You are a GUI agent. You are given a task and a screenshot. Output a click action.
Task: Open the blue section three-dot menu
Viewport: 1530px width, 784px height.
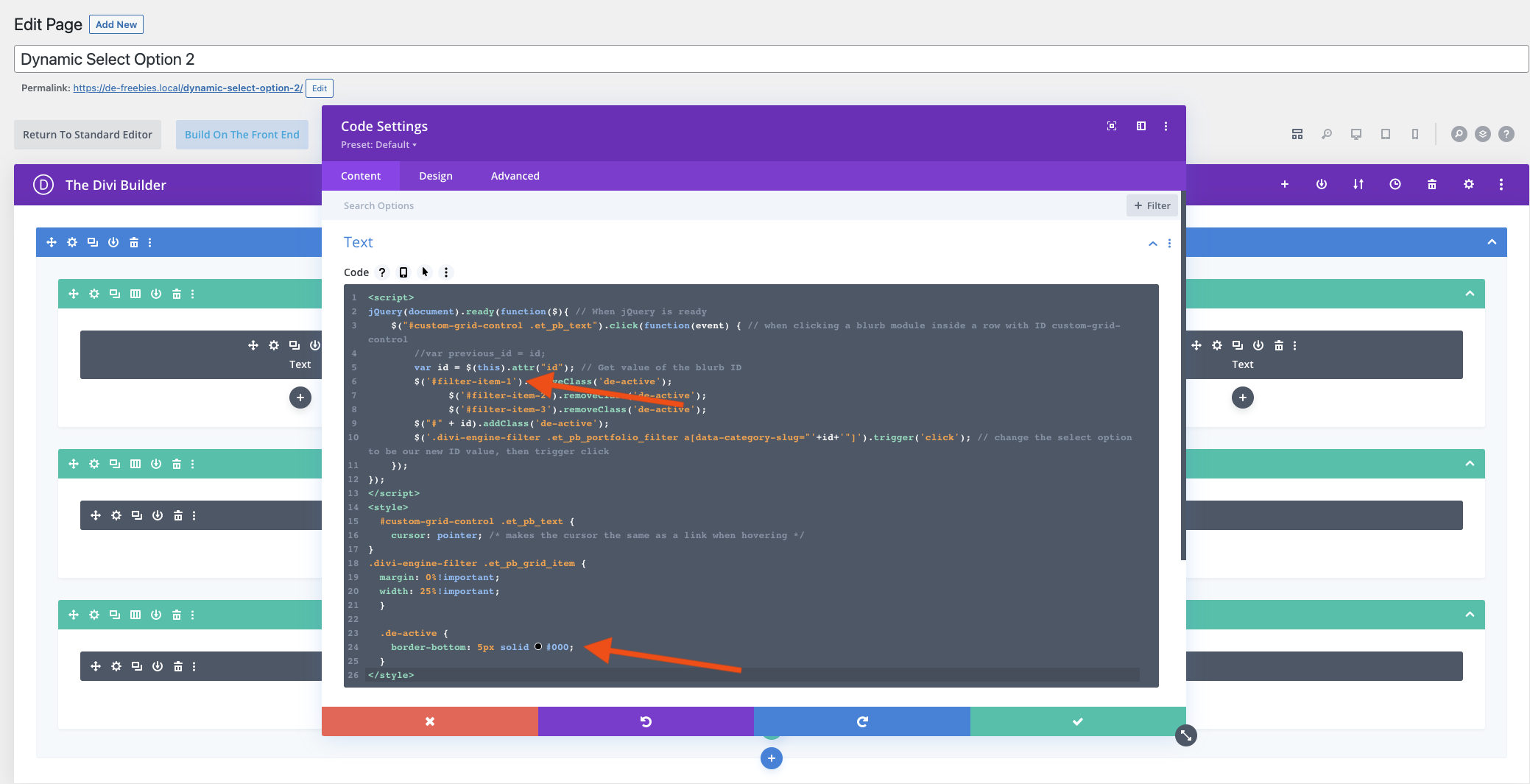point(150,242)
